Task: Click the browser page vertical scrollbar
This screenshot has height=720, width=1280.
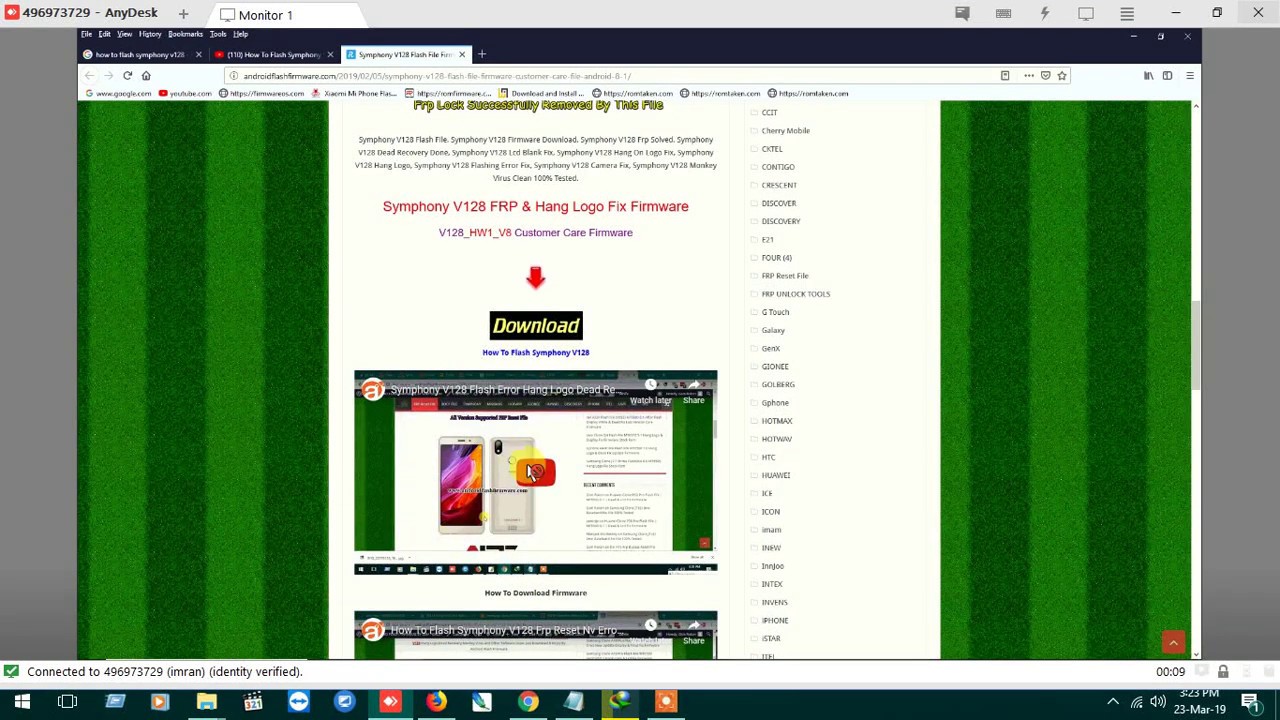Action: pos(1196,345)
